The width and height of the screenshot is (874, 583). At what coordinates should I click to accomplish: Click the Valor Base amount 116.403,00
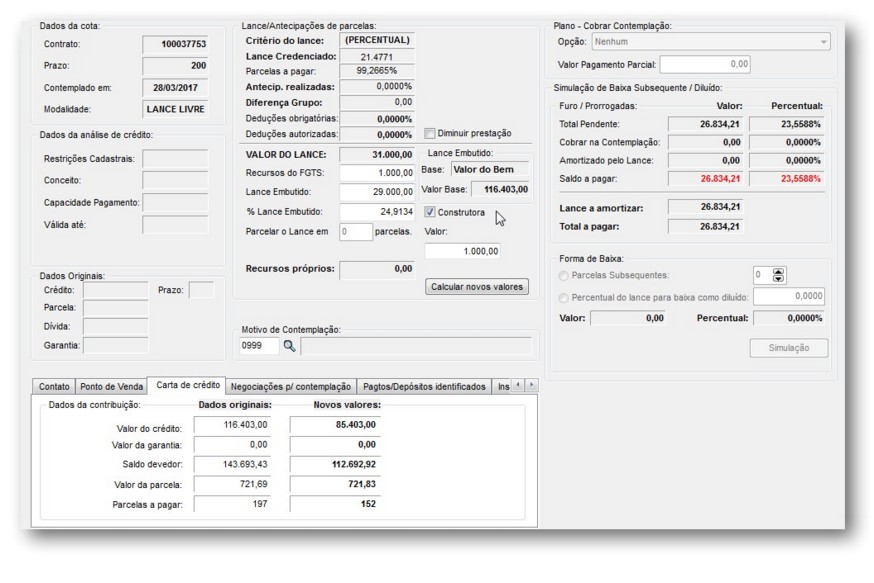coord(500,190)
